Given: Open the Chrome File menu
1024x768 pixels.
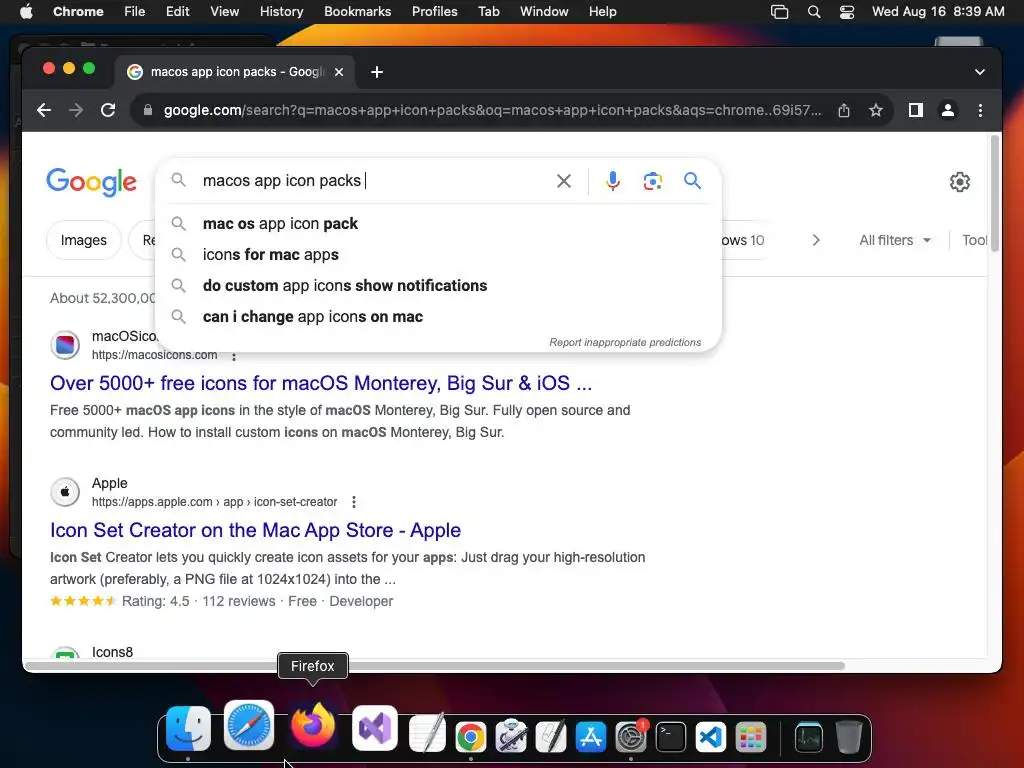Looking at the screenshot, I should tap(135, 12).
